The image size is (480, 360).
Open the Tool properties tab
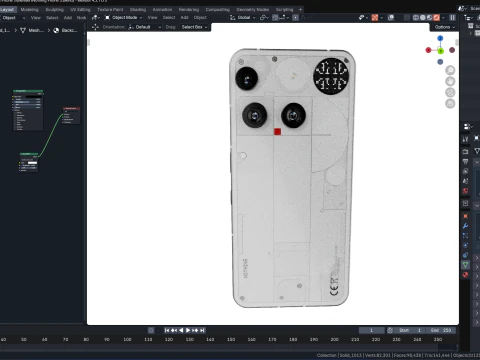[x=466, y=139]
